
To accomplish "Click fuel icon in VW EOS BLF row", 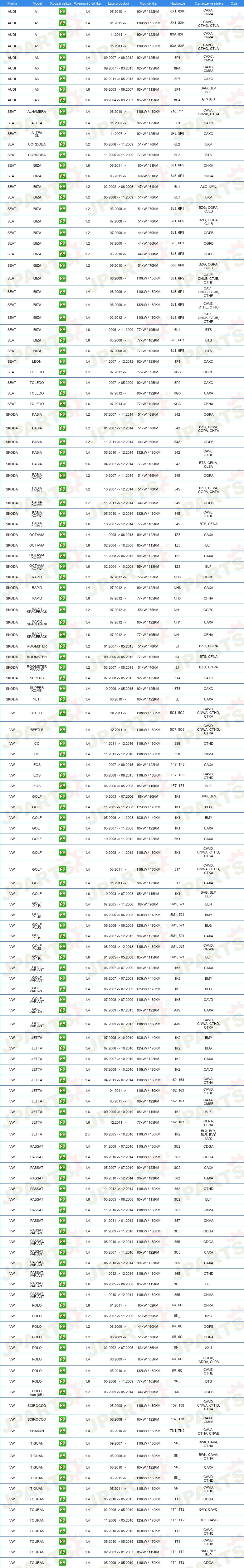I will (63, 786).
